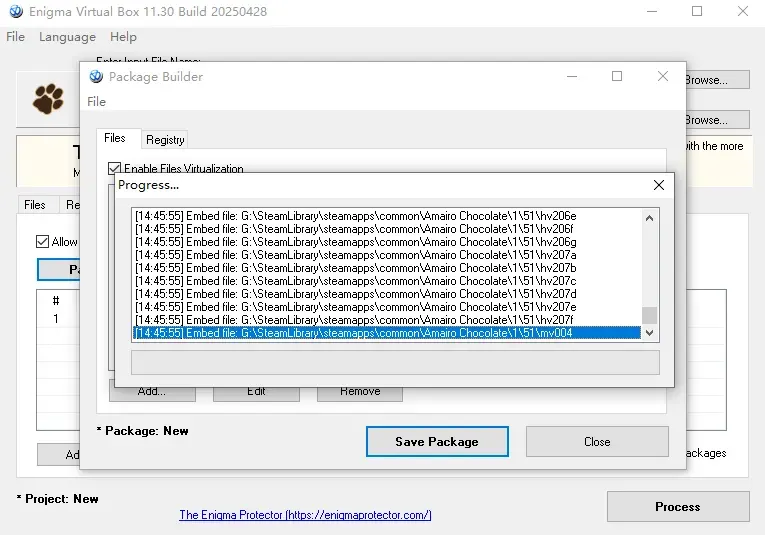The image size is (765, 535).
Task: Minimize the Package Builder window
Action: point(572,76)
